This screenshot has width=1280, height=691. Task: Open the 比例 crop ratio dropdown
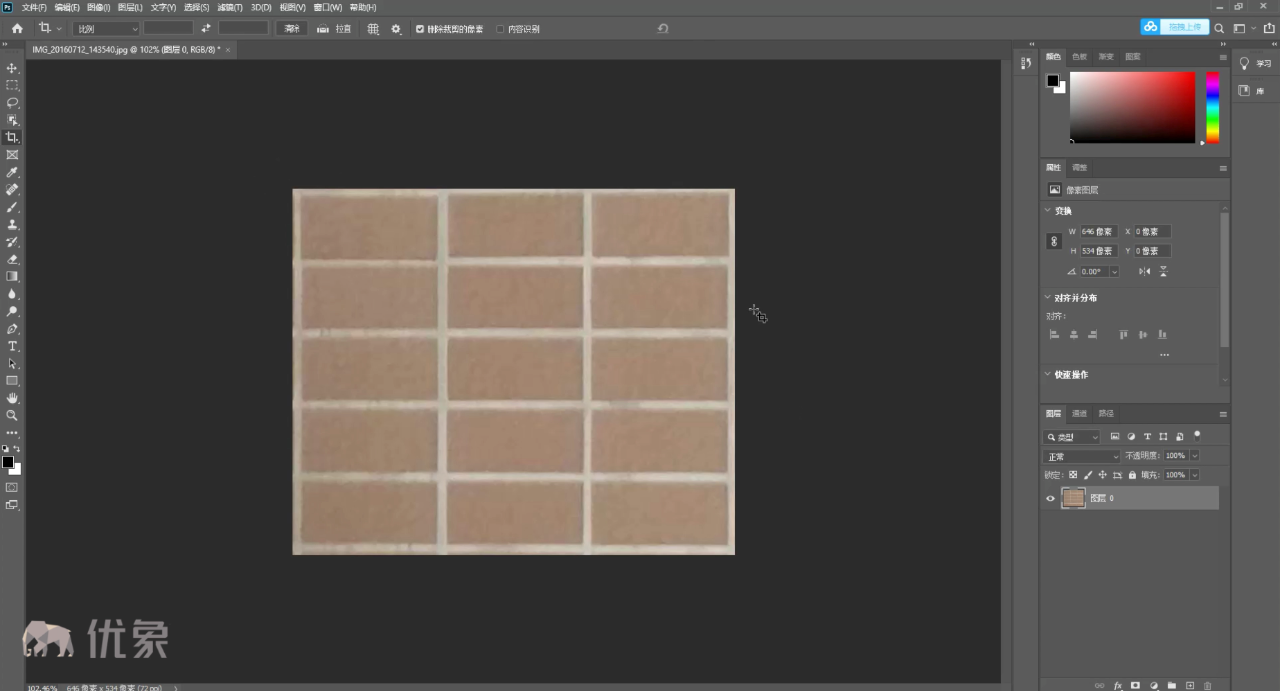[x=105, y=29]
